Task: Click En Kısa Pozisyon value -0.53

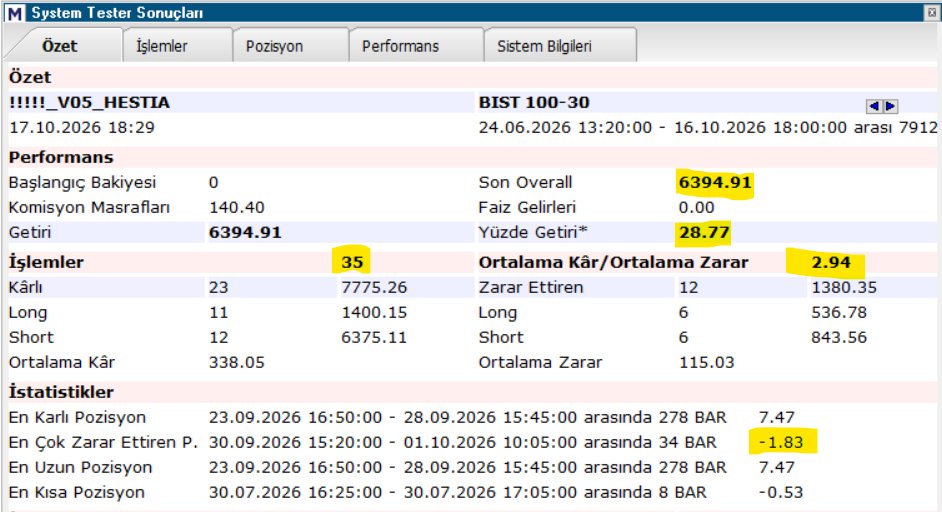Action: click(781, 492)
